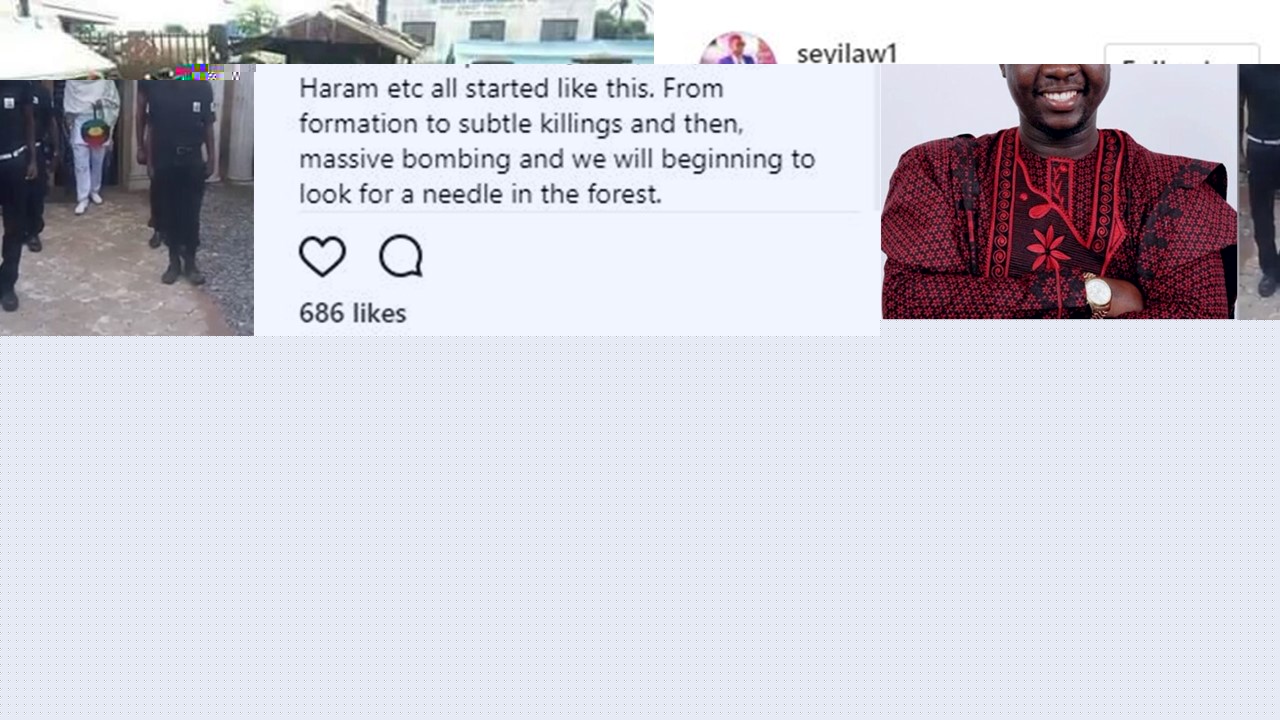The width and height of the screenshot is (1280, 720).
Task: Click the partially visible Follow button
Action: point(1181,55)
